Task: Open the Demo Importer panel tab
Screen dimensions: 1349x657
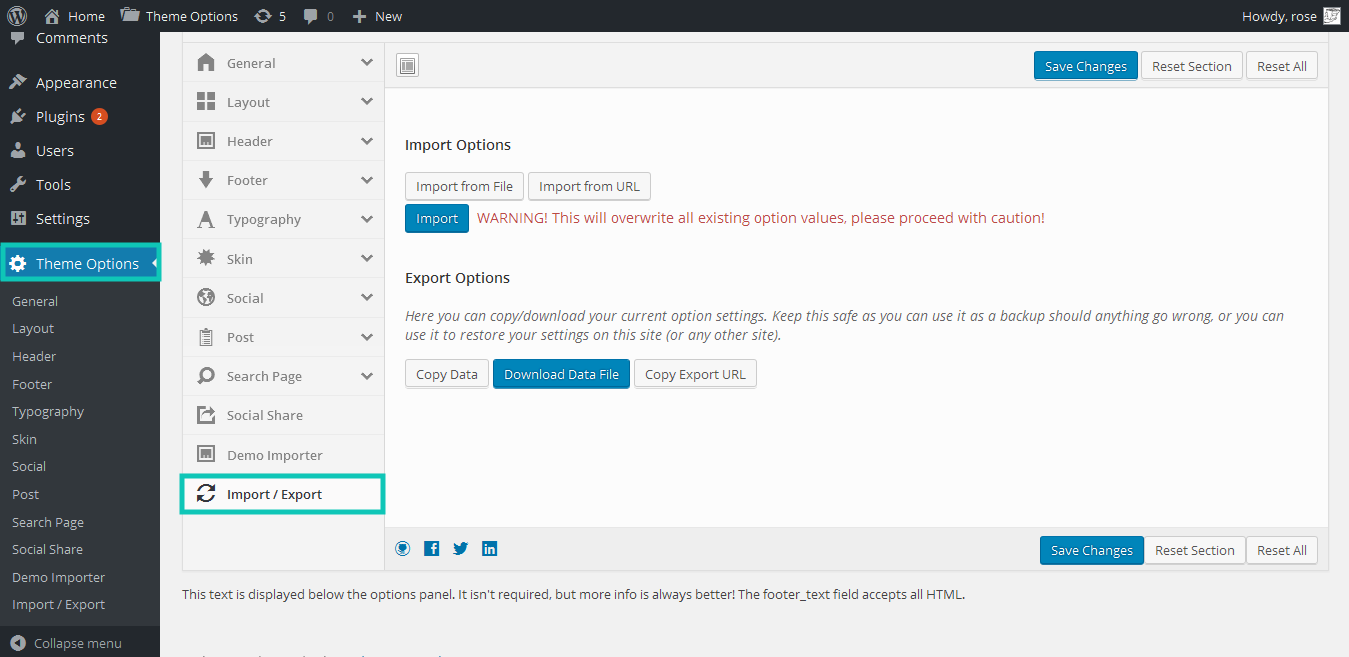Action: 283,455
